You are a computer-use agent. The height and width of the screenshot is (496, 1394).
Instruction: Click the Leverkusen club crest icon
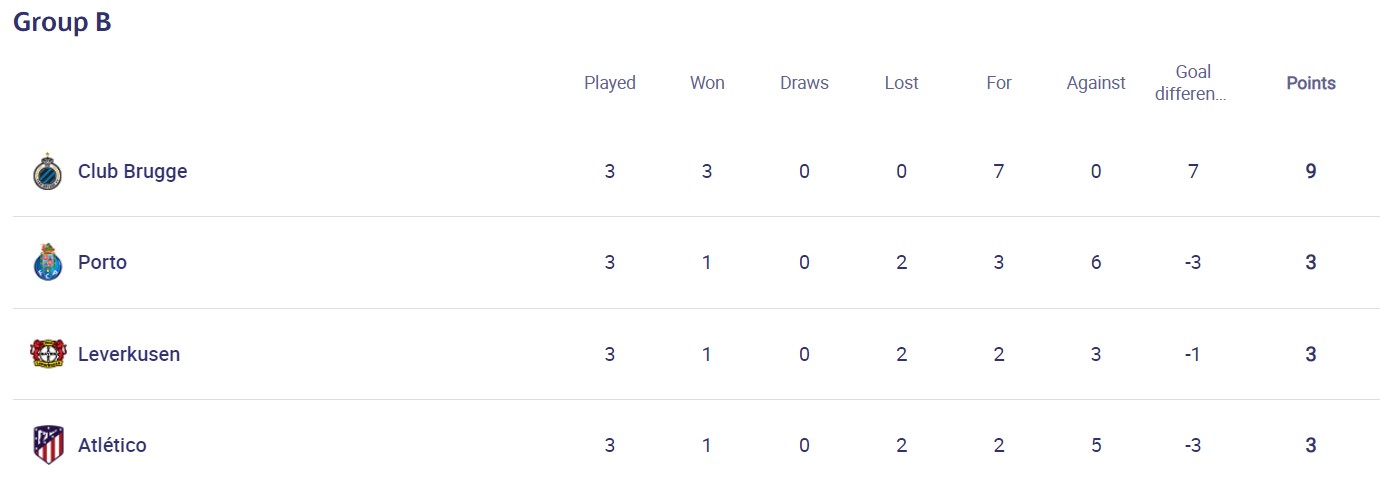pyautogui.click(x=47, y=354)
